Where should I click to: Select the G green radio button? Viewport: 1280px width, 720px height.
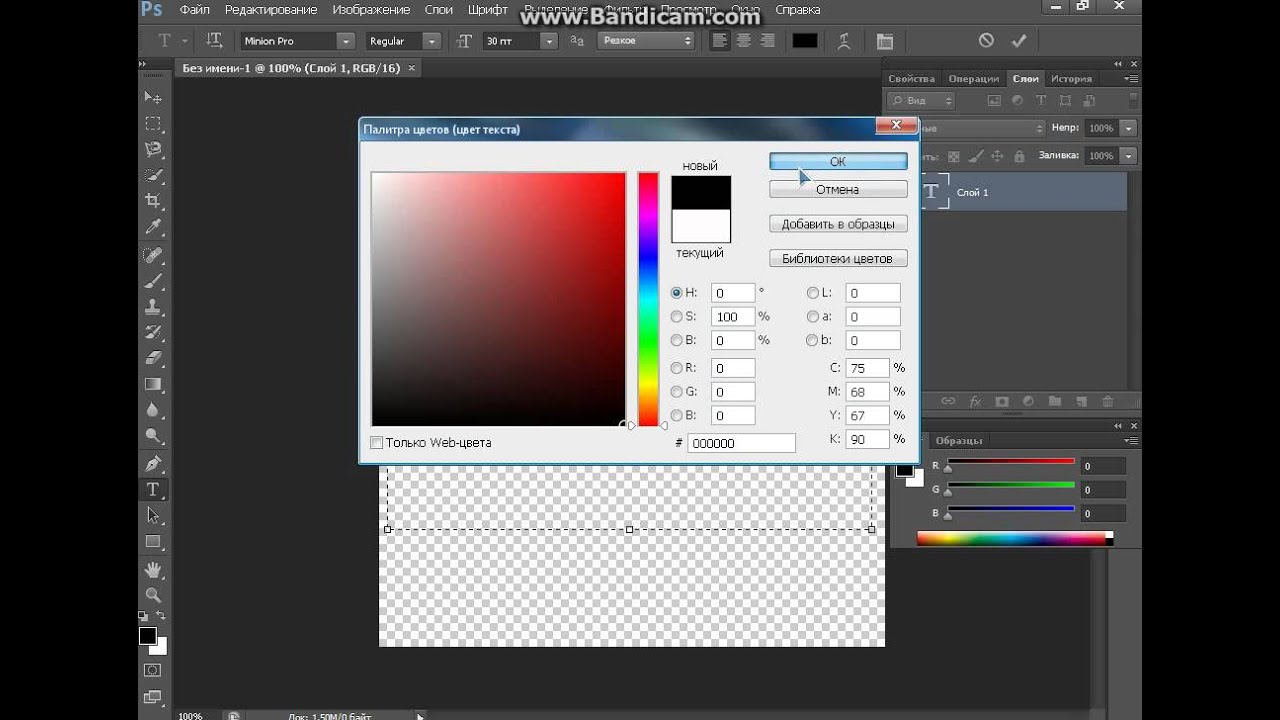click(x=677, y=392)
